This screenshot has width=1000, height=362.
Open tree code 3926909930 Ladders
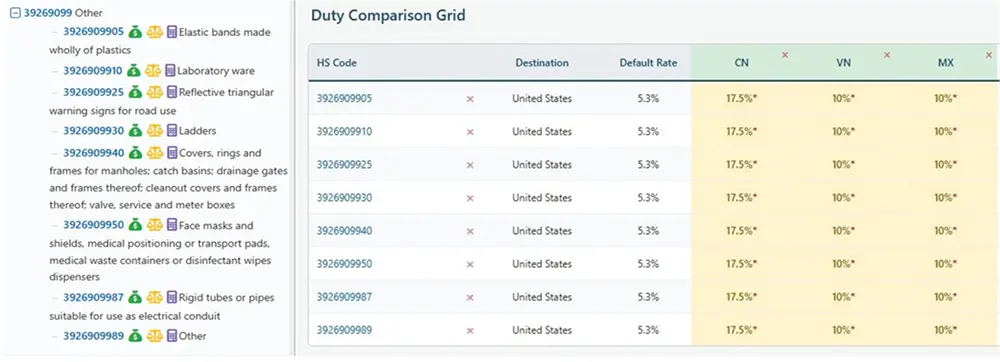point(94,131)
